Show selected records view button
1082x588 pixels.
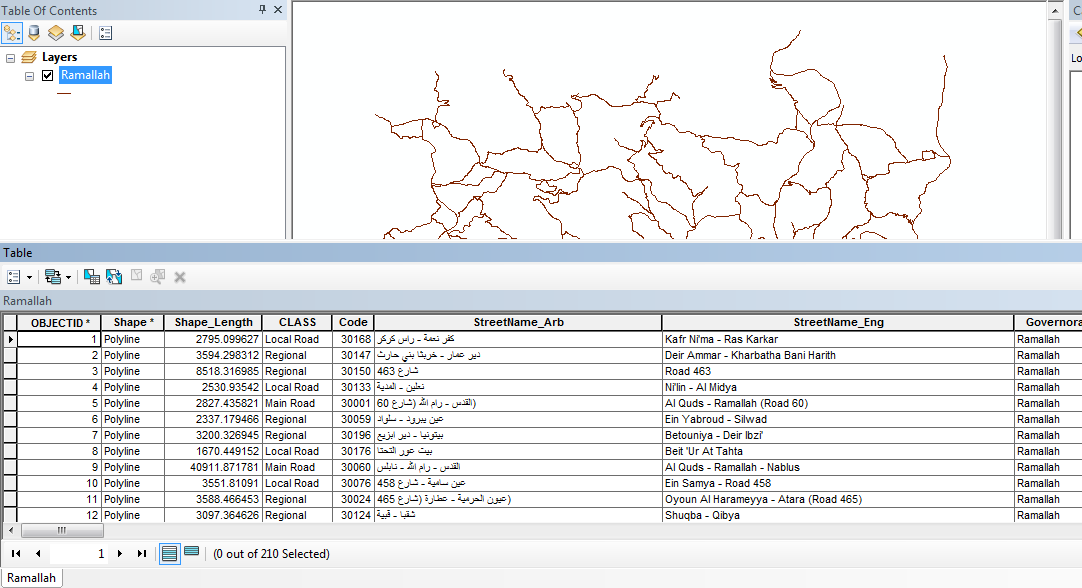click(192, 553)
